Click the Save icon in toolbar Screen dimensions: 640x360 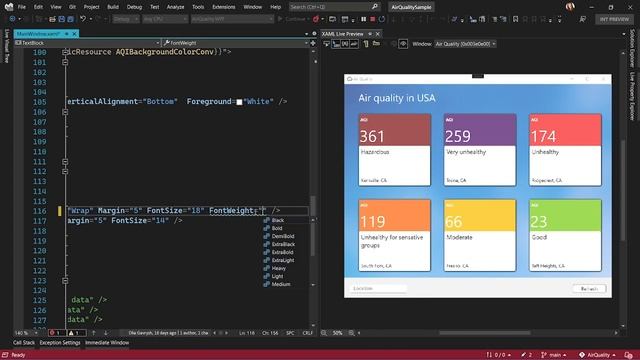tap(62, 19)
